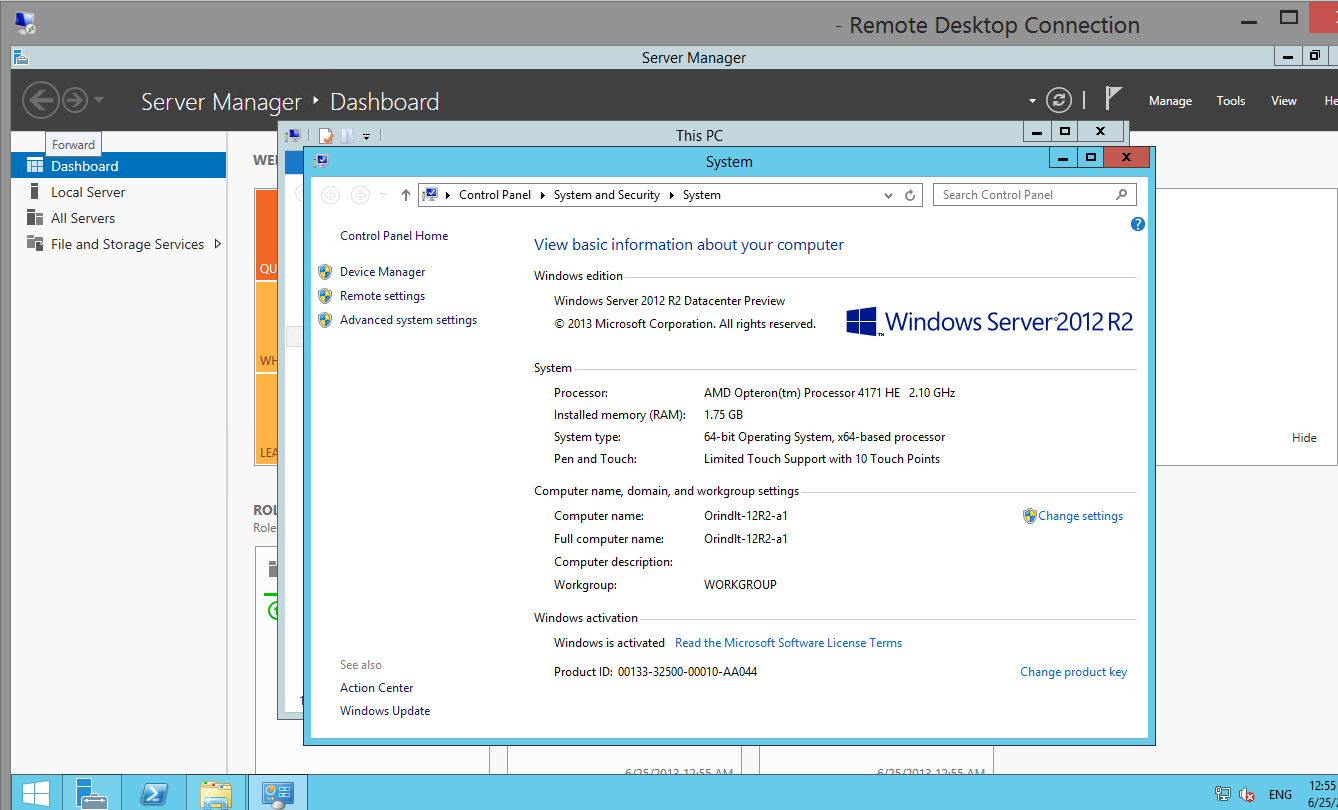
Task: Open address bar previous locations dropdown
Action: click(889, 195)
